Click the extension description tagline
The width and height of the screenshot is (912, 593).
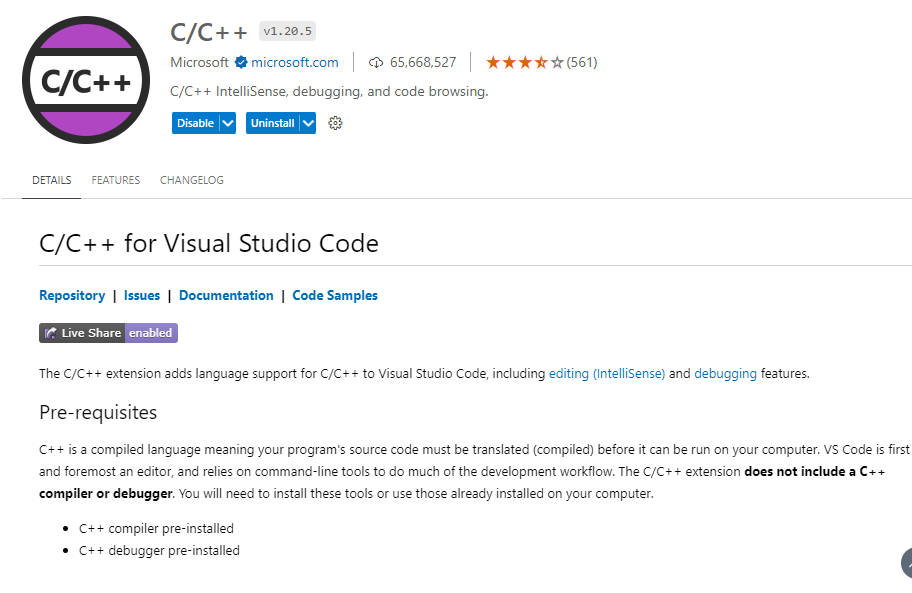pyautogui.click(x=329, y=92)
